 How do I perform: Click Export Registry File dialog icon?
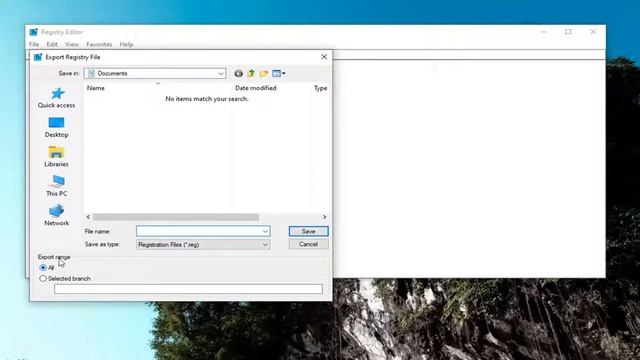38,57
